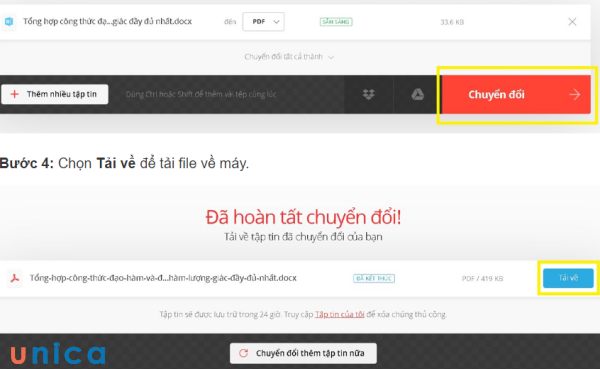600x369 pixels.
Task: Click the blue Tải về download button
Action: 568,278
